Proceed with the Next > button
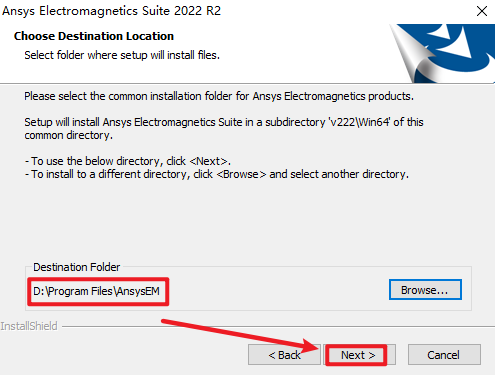Screen dimensions: 495x375 pyautogui.click(x=359, y=355)
